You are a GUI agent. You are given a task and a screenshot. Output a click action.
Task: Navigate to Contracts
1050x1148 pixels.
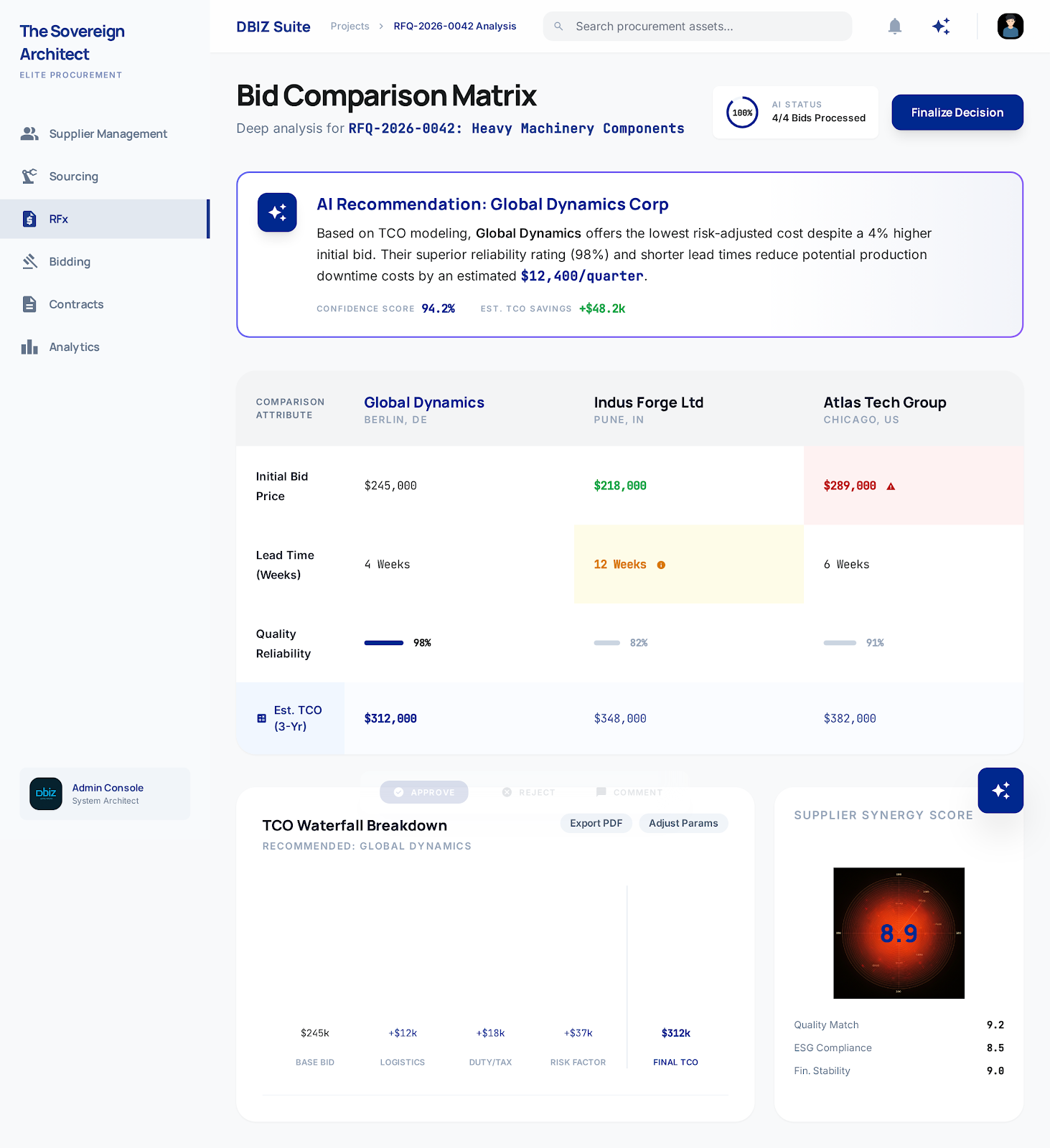point(105,304)
